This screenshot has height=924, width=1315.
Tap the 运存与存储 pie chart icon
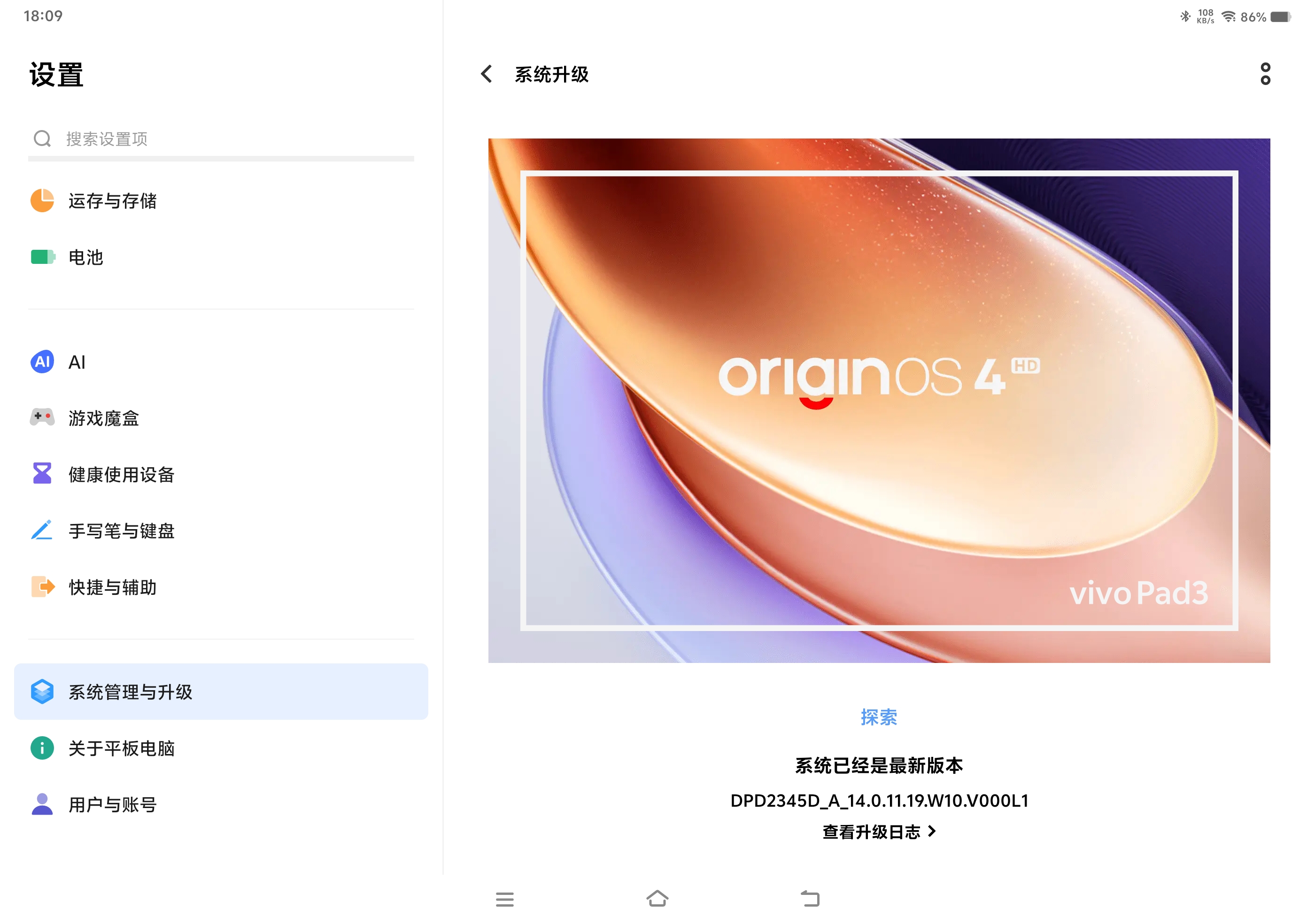click(42, 200)
